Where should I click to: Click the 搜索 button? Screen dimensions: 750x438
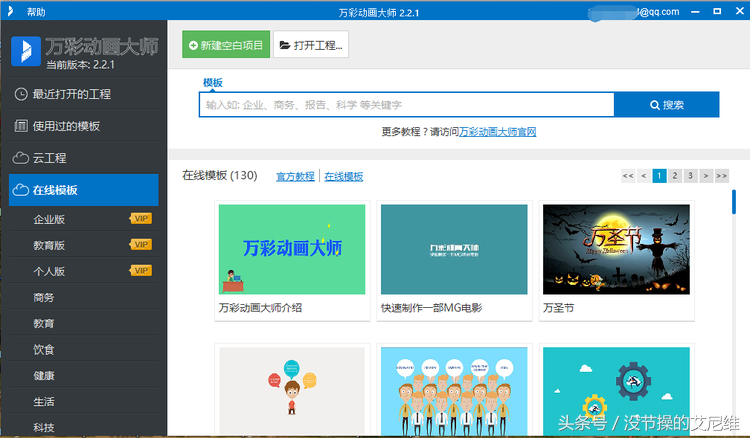pyautogui.click(x=667, y=105)
